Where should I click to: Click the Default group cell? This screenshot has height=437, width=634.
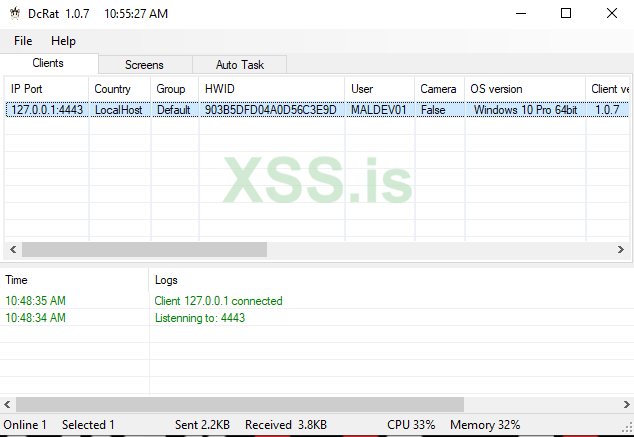tap(173, 110)
